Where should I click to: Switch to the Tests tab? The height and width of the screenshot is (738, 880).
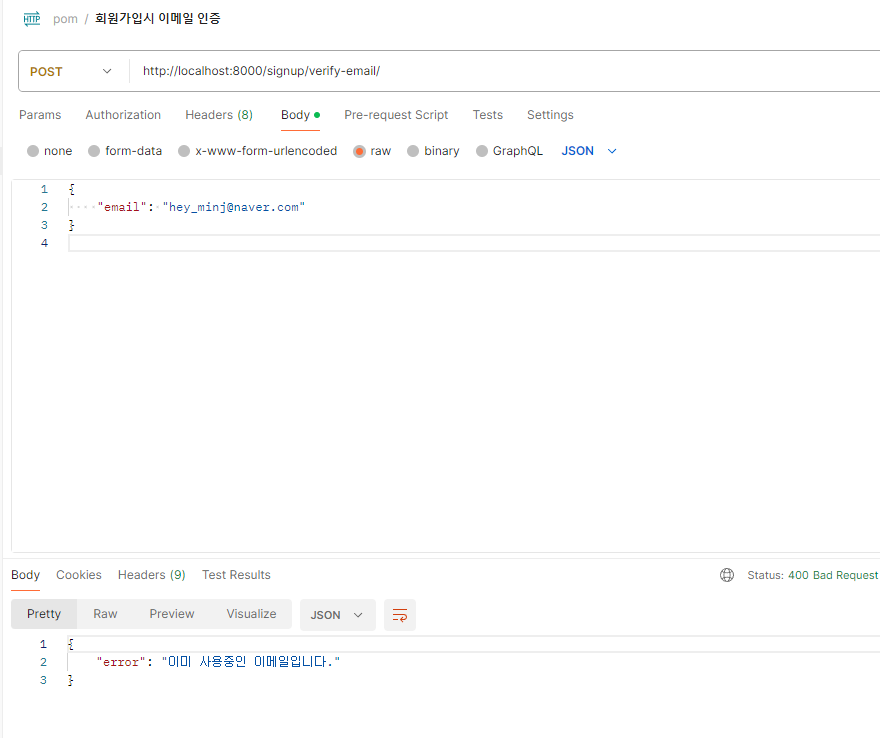(488, 115)
